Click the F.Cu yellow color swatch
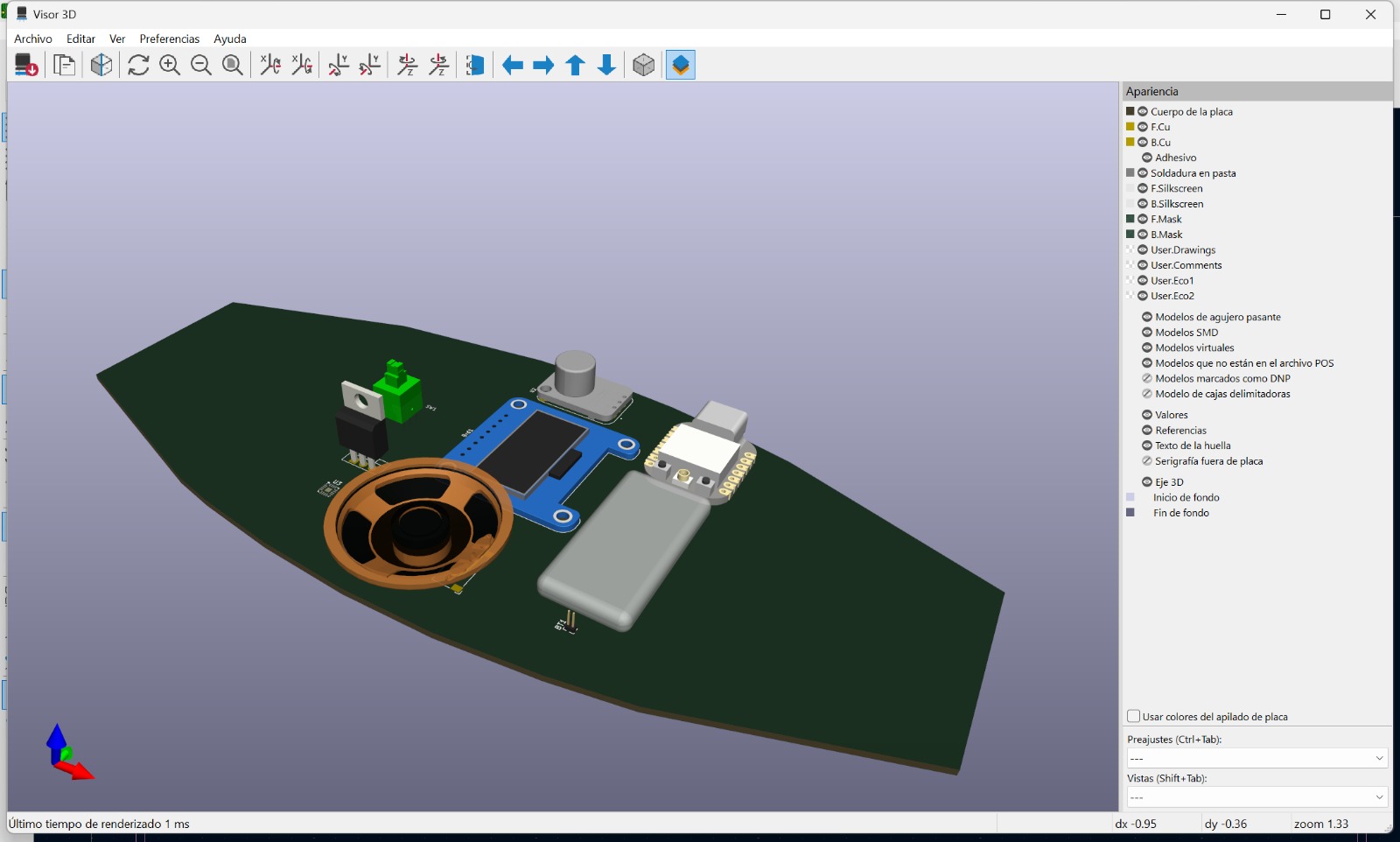The image size is (1400, 842). tap(1130, 127)
